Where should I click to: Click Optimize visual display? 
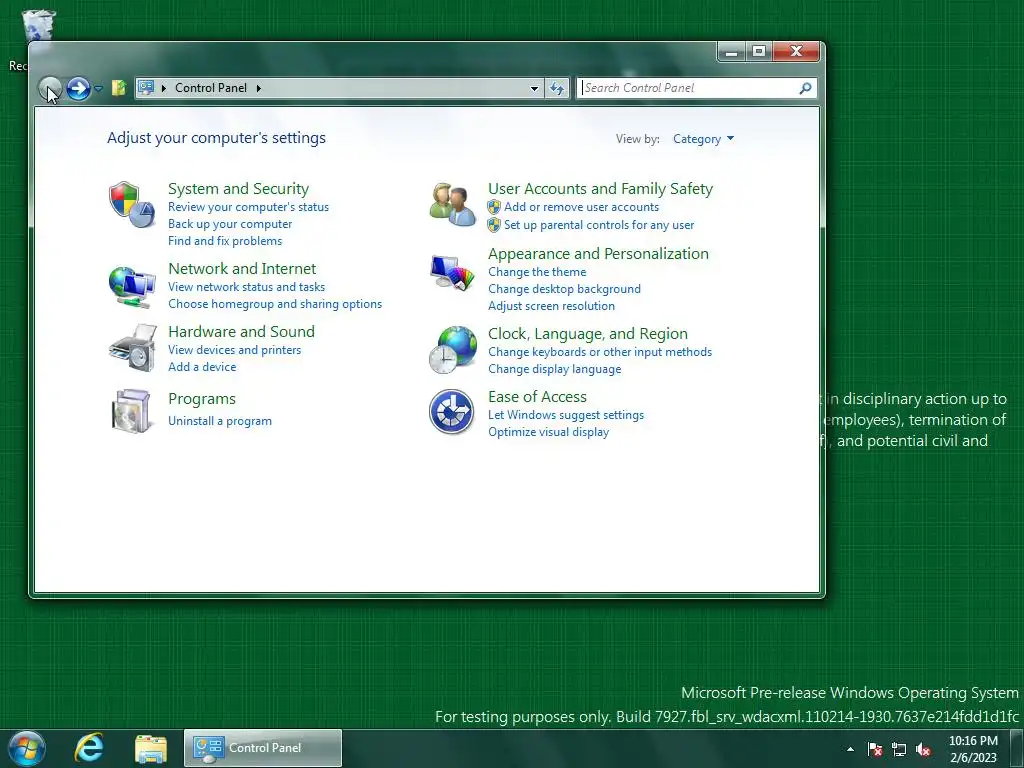(x=549, y=432)
